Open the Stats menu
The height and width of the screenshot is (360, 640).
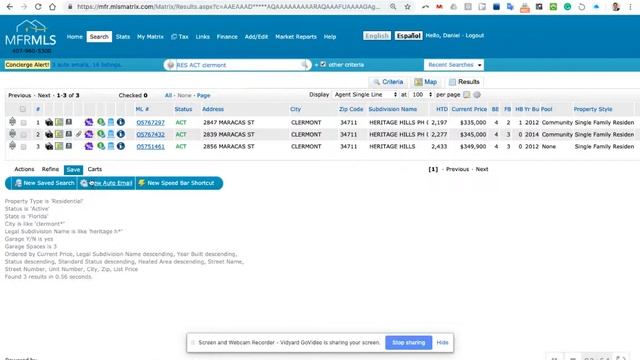tap(122, 37)
